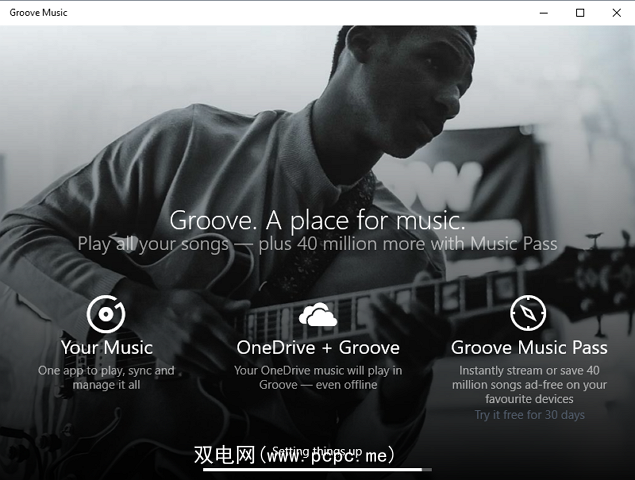Click the Groove Music Pass compass icon
The image size is (635, 480).
point(528,313)
